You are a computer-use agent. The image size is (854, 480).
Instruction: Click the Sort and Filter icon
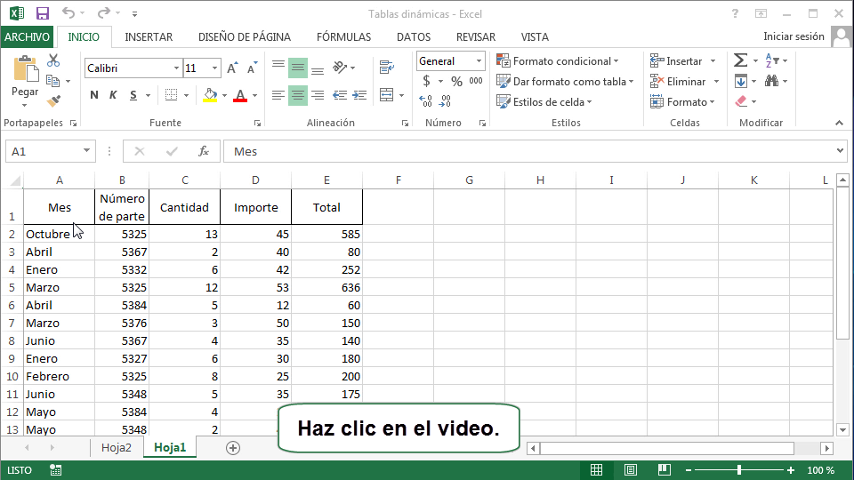click(x=772, y=60)
